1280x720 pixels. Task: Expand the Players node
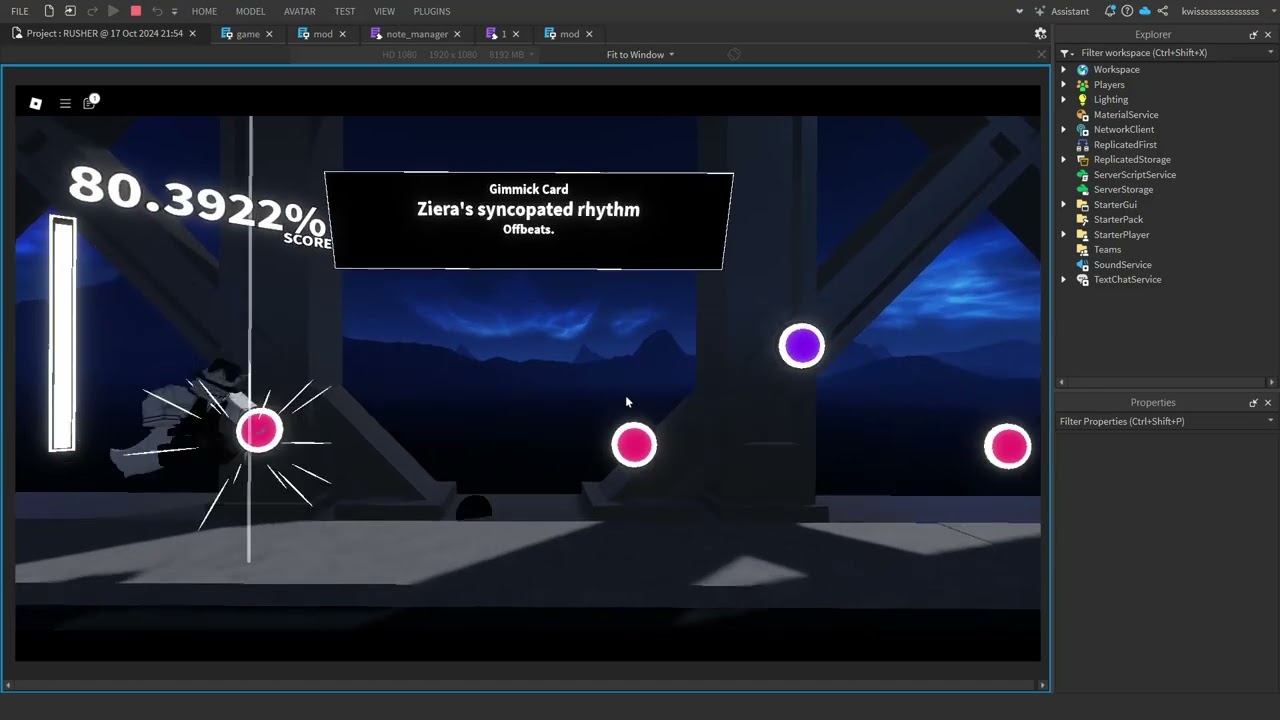coord(1063,85)
